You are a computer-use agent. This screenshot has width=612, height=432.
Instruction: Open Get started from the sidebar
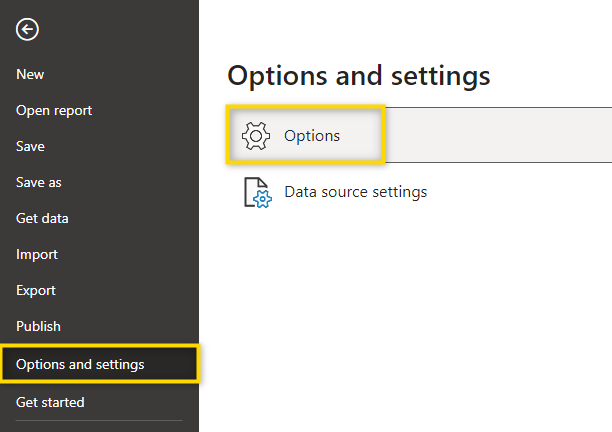50,402
